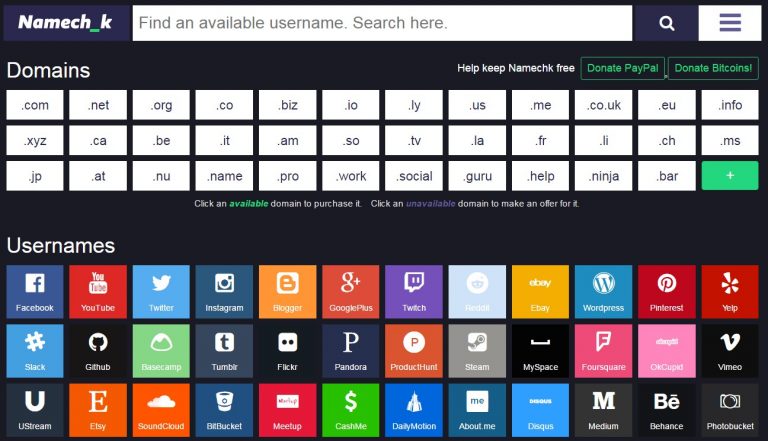This screenshot has height=441, width=768.
Task: Click the Reddit tile
Action: 477,292
